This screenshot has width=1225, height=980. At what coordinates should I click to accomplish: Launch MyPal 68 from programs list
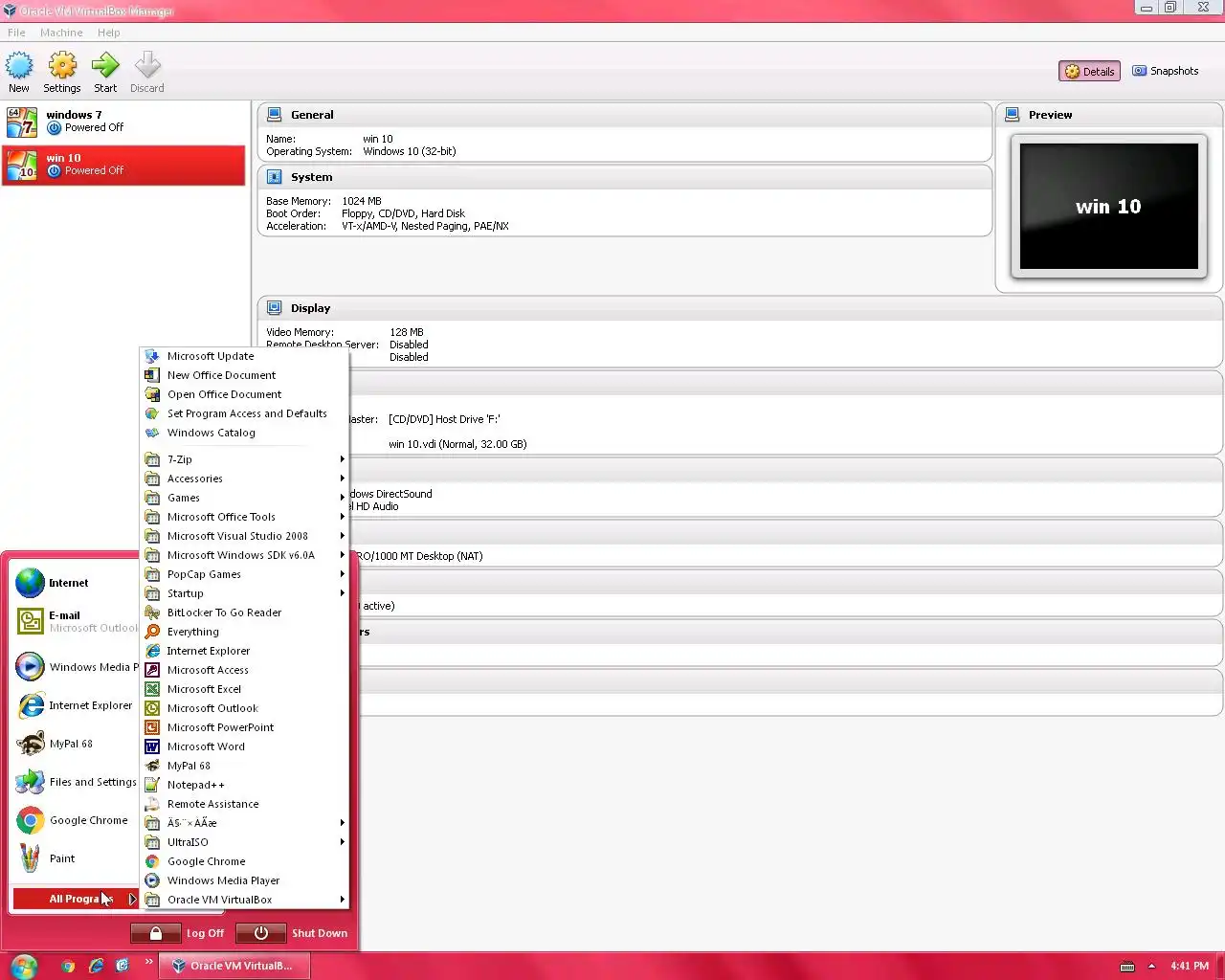click(244, 766)
